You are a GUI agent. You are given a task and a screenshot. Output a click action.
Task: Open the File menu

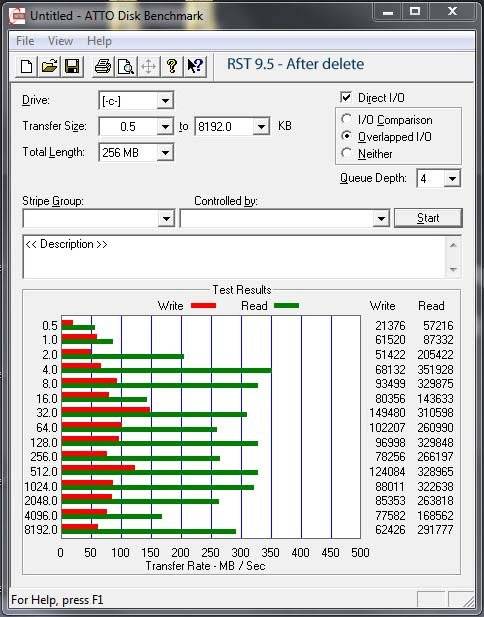click(25, 41)
